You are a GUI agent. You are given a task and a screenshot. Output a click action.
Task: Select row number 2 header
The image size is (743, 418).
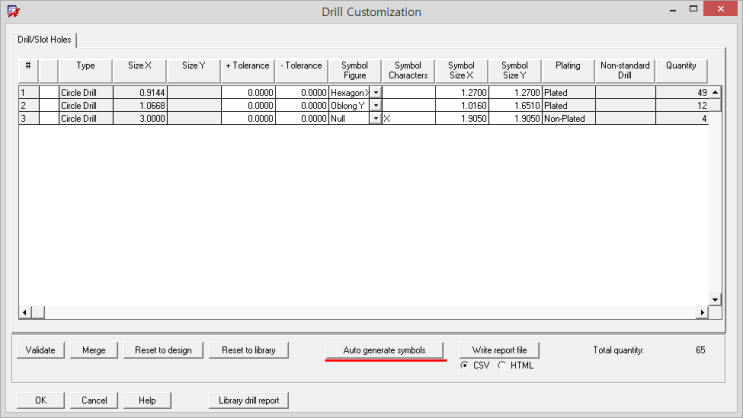pos(29,106)
